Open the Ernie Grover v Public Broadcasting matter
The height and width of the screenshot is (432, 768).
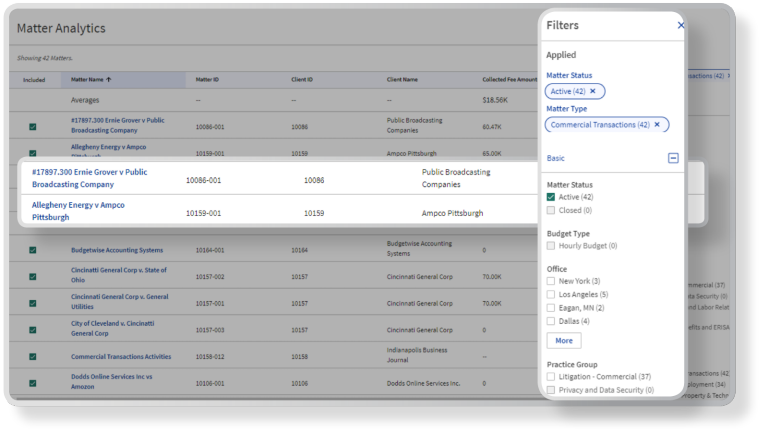[89, 178]
